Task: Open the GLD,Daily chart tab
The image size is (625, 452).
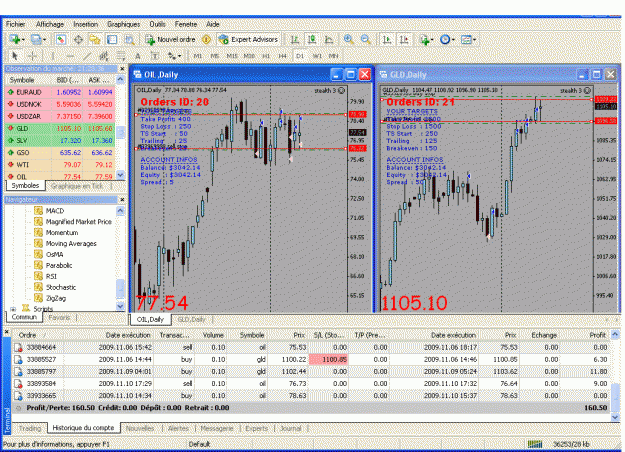Action: pyautogui.click(x=191, y=319)
